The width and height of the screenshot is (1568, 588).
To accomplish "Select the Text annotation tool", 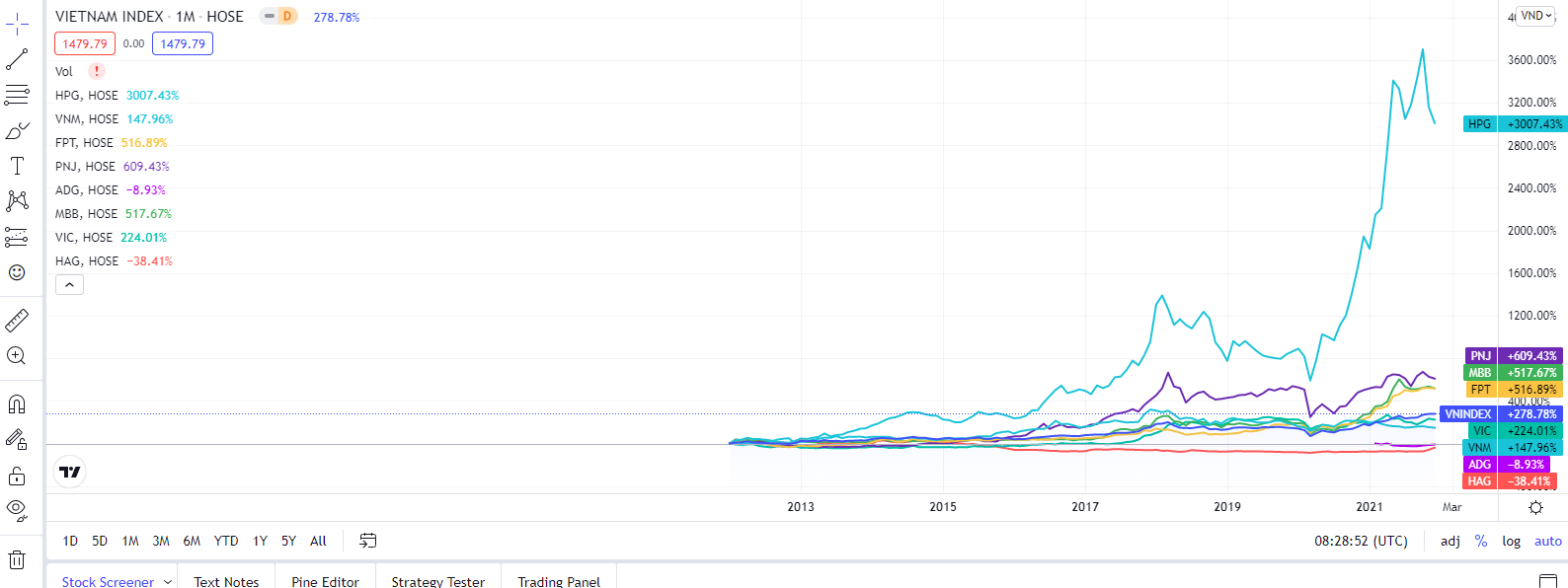I will pyautogui.click(x=17, y=166).
